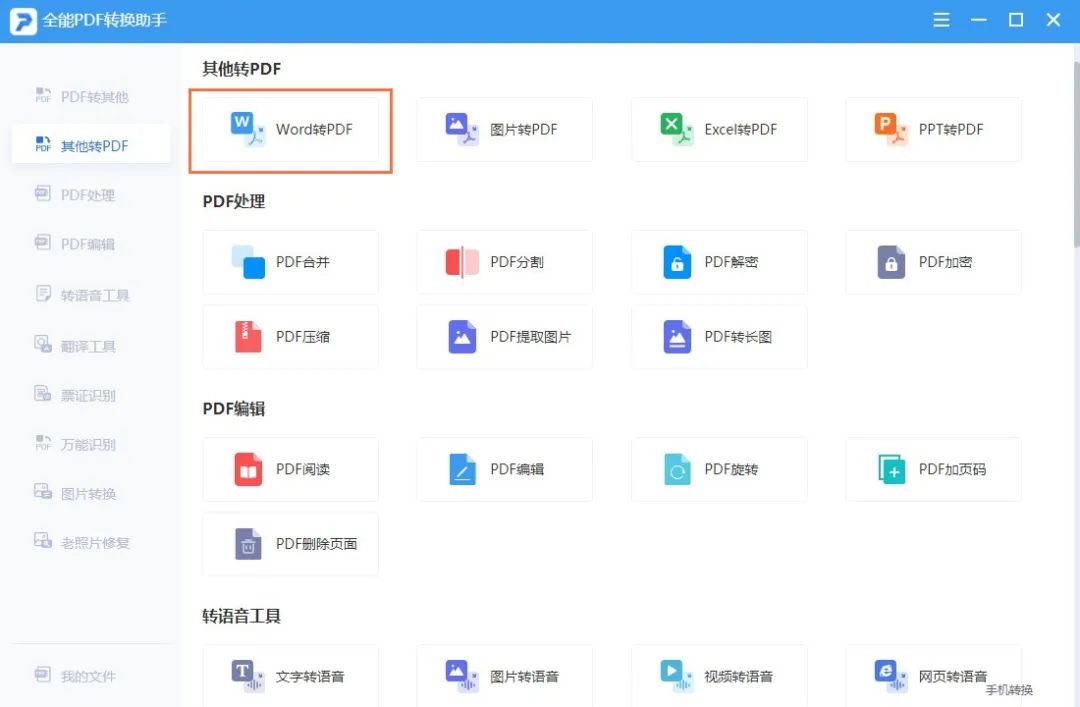
Task: Open the PDF加密 encrypt tool icon
Action: pos(891,262)
